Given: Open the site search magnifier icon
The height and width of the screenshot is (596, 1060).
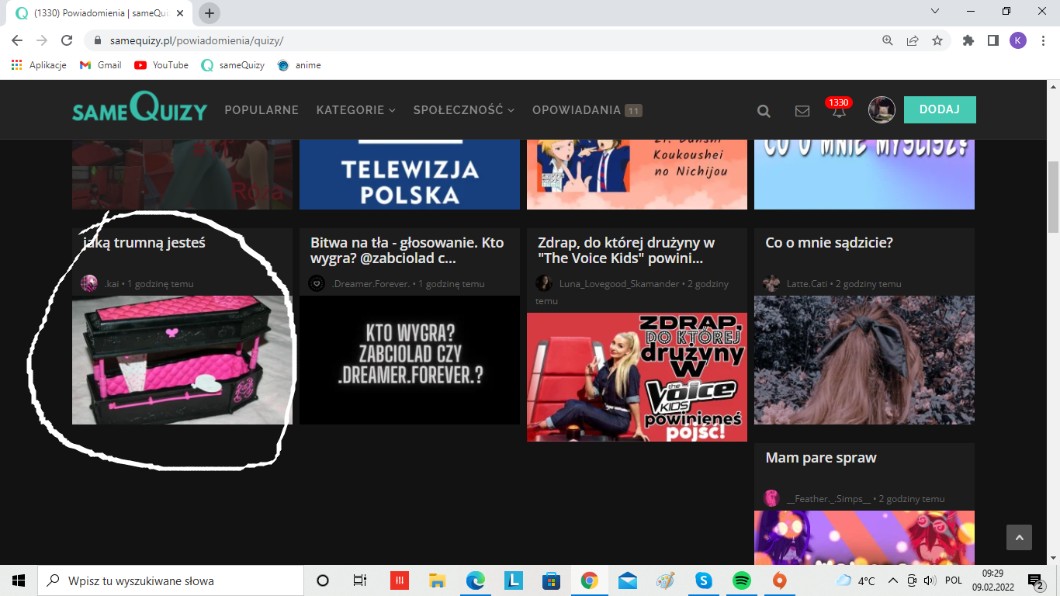Looking at the screenshot, I should pos(764,111).
